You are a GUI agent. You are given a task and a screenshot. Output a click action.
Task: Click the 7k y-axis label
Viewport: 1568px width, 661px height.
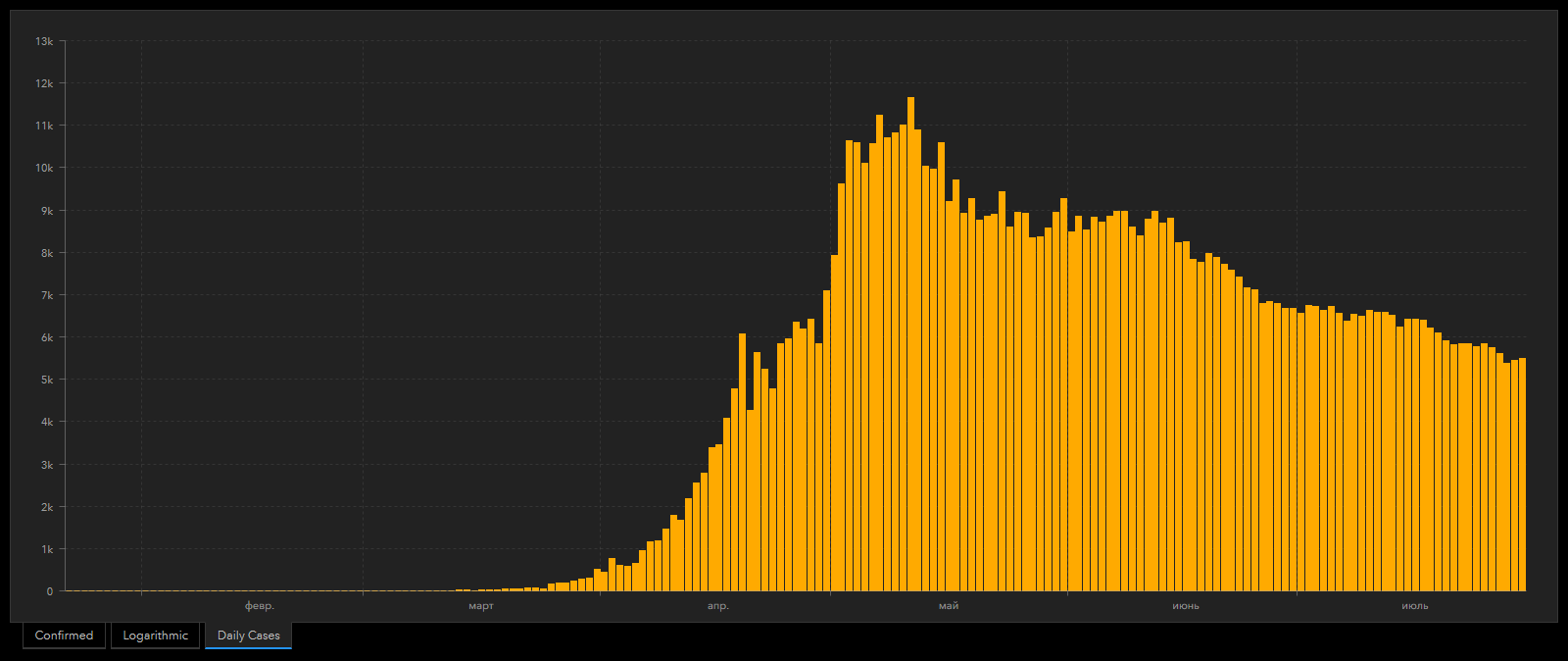pyautogui.click(x=47, y=295)
